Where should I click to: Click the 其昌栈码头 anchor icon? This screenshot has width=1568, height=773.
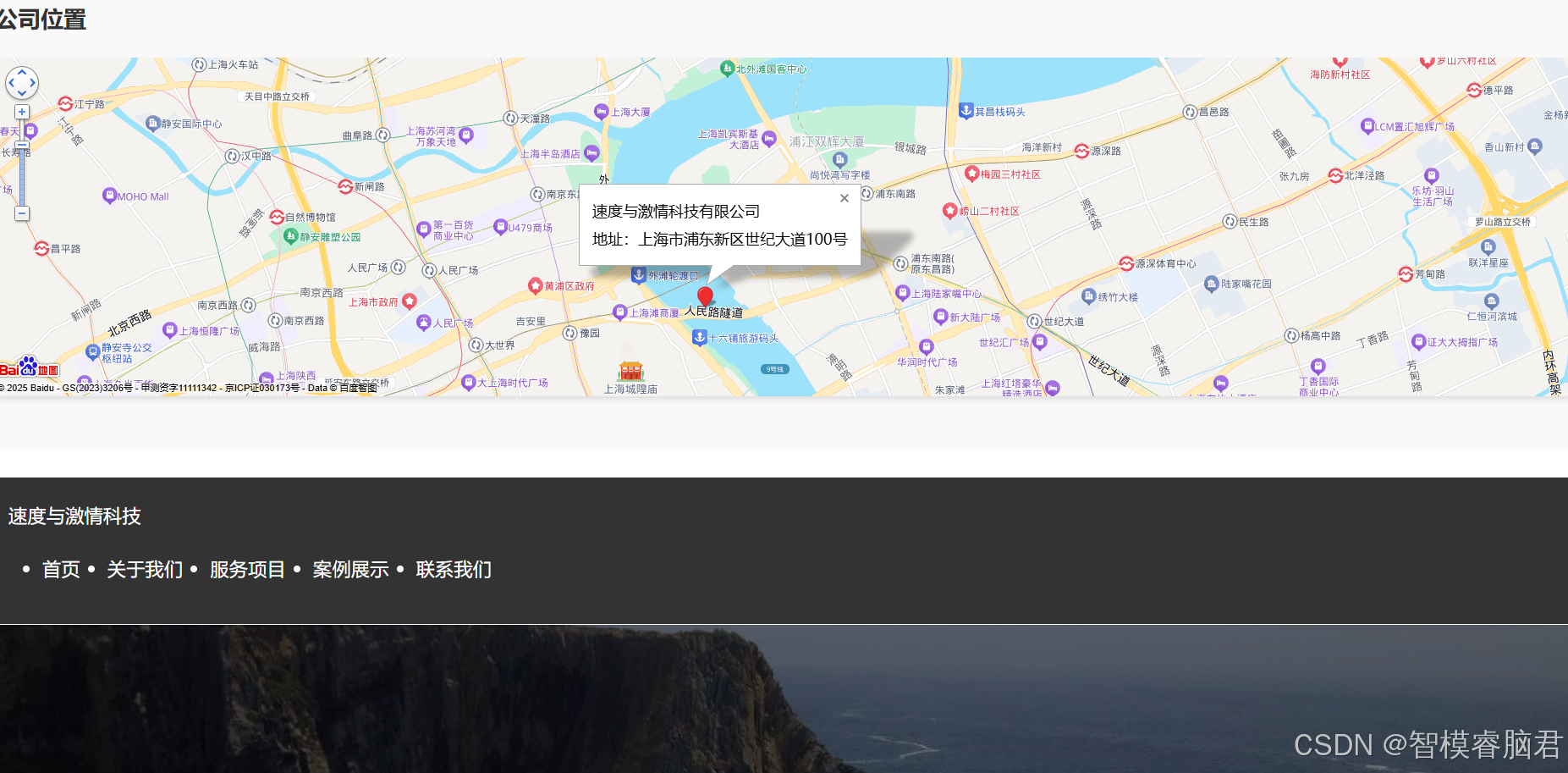(x=966, y=110)
